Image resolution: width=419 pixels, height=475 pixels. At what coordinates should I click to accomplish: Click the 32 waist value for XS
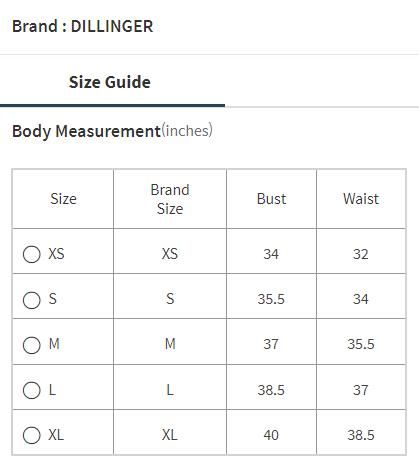[x=361, y=254]
